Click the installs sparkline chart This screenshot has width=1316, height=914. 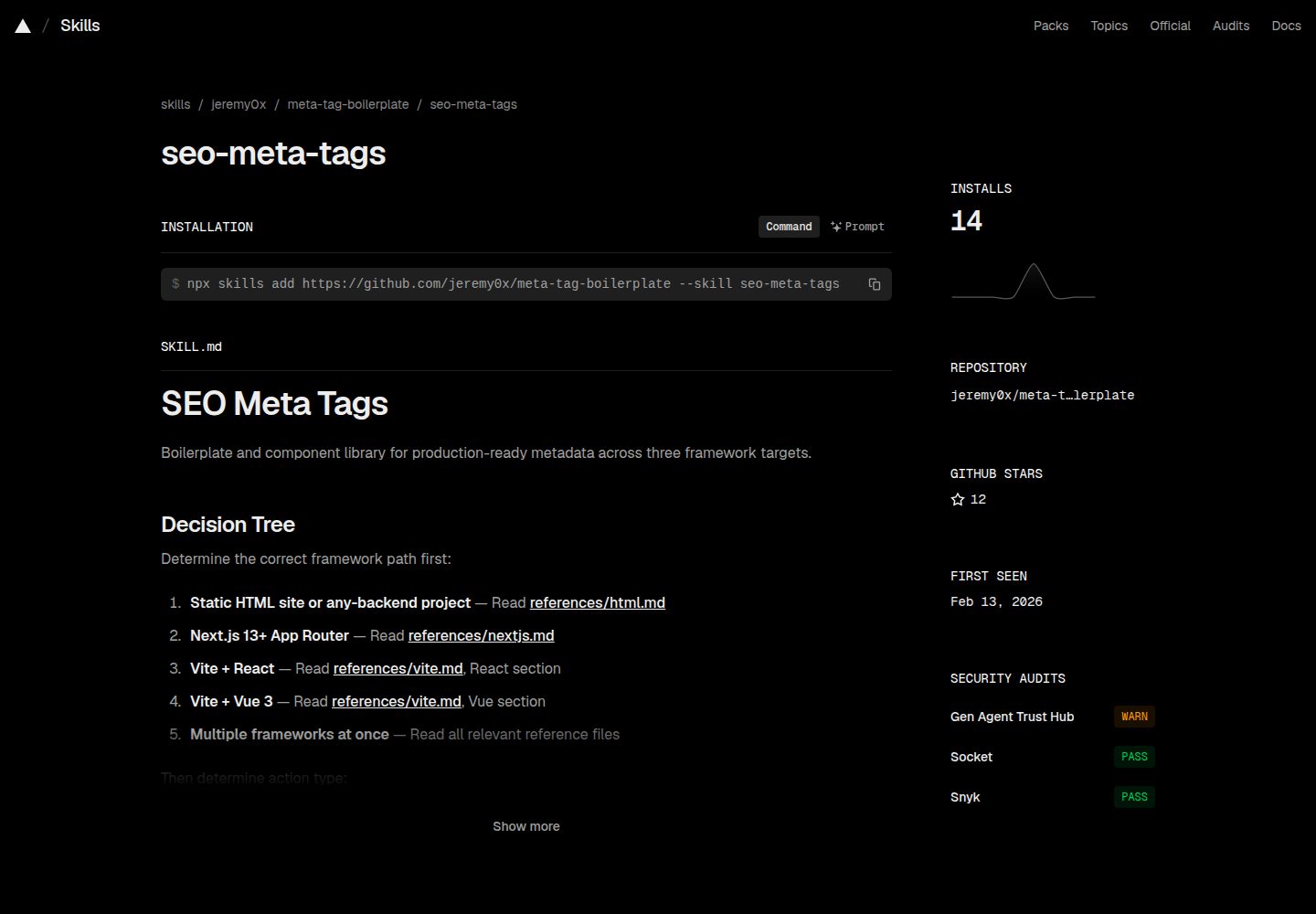(x=1024, y=282)
